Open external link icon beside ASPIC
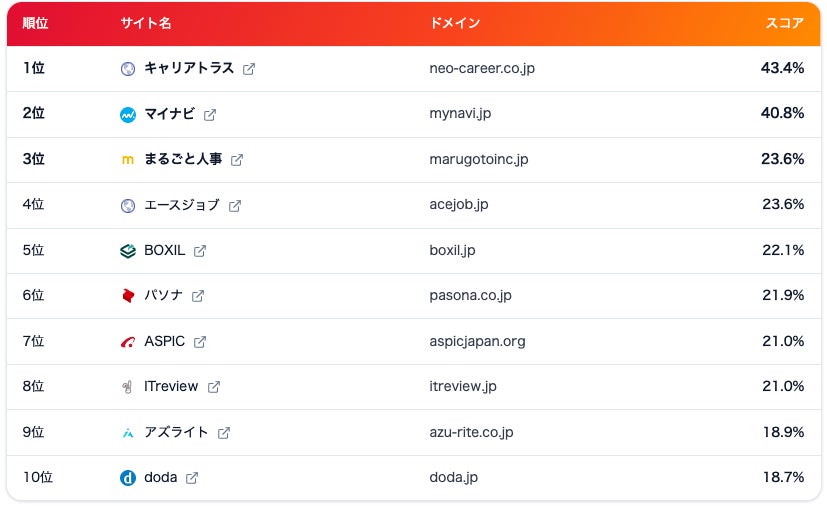 pyautogui.click(x=200, y=342)
